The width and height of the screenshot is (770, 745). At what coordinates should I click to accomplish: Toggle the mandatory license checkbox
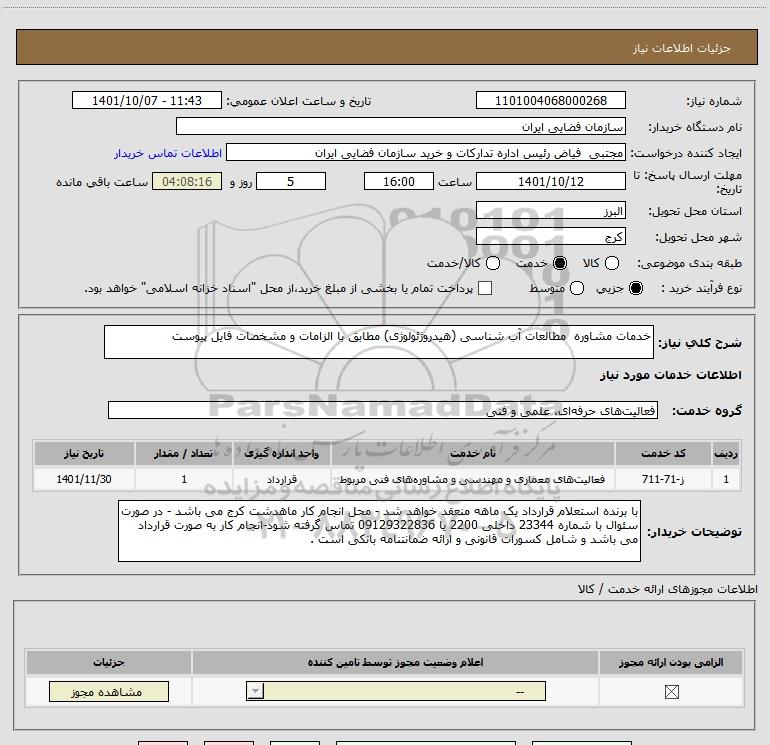(x=671, y=692)
